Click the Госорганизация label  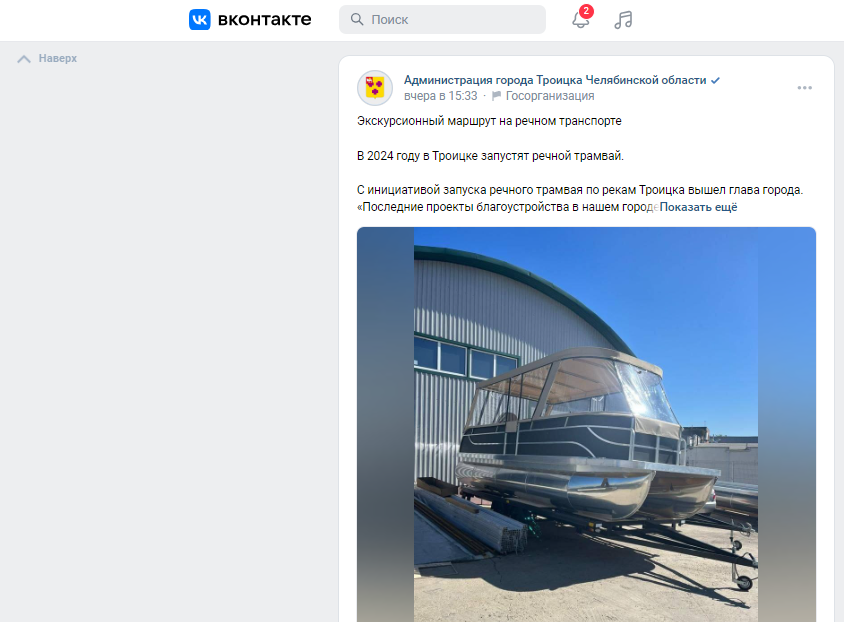click(x=550, y=96)
